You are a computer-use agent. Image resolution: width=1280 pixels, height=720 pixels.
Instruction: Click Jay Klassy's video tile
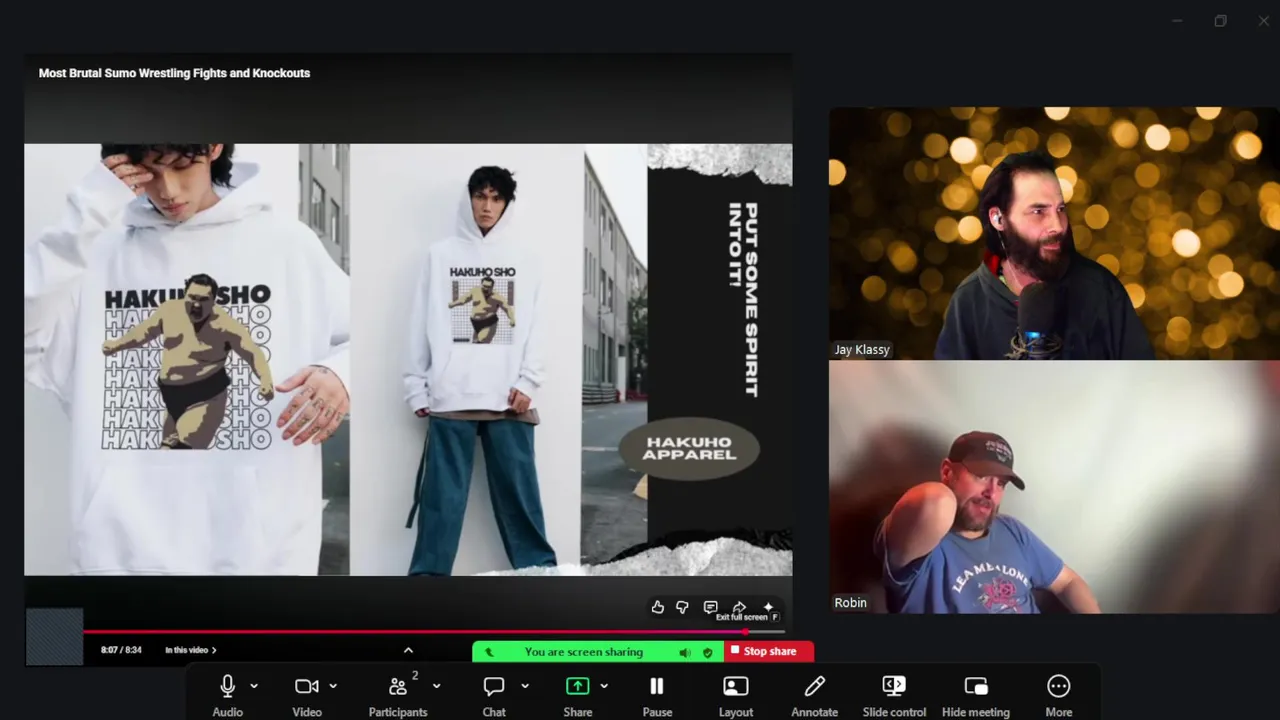coord(1054,233)
